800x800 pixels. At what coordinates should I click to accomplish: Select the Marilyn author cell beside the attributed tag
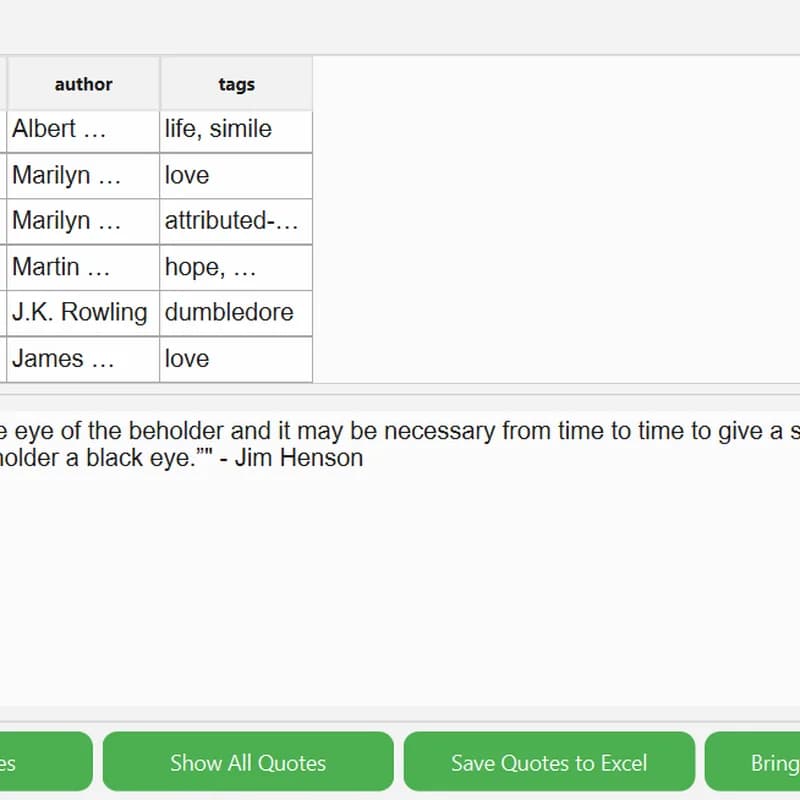[x=83, y=221]
